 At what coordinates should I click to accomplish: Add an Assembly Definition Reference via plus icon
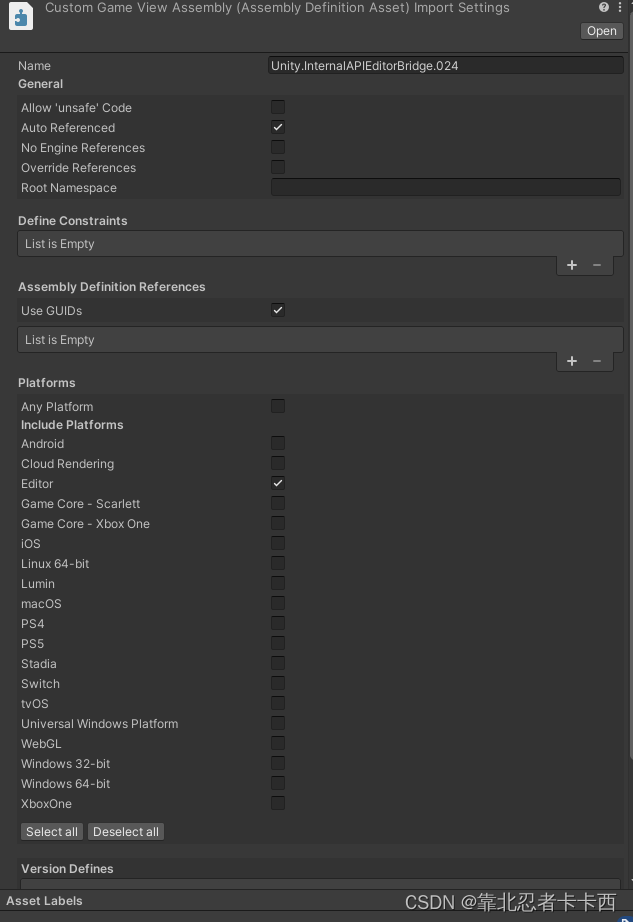pyautogui.click(x=571, y=361)
